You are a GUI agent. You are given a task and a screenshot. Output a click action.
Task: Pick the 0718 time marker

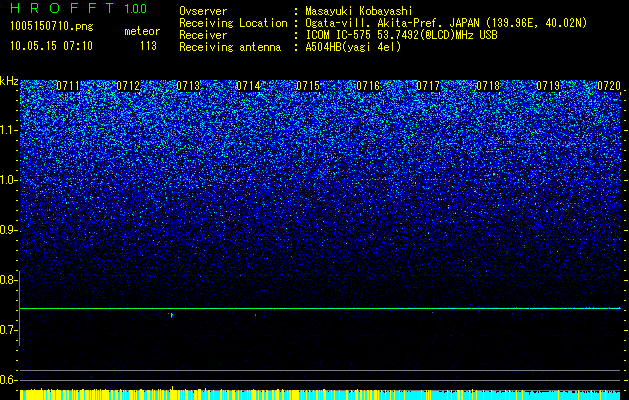click(488, 86)
